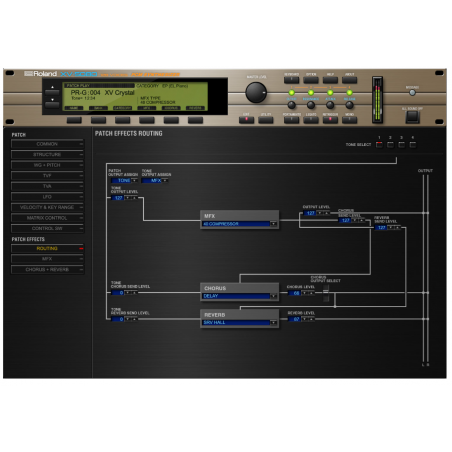Image resolution: width=452 pixels, height=452 pixels.
Task: Decrease the MFX Chorus Send Level
Action: (355, 220)
